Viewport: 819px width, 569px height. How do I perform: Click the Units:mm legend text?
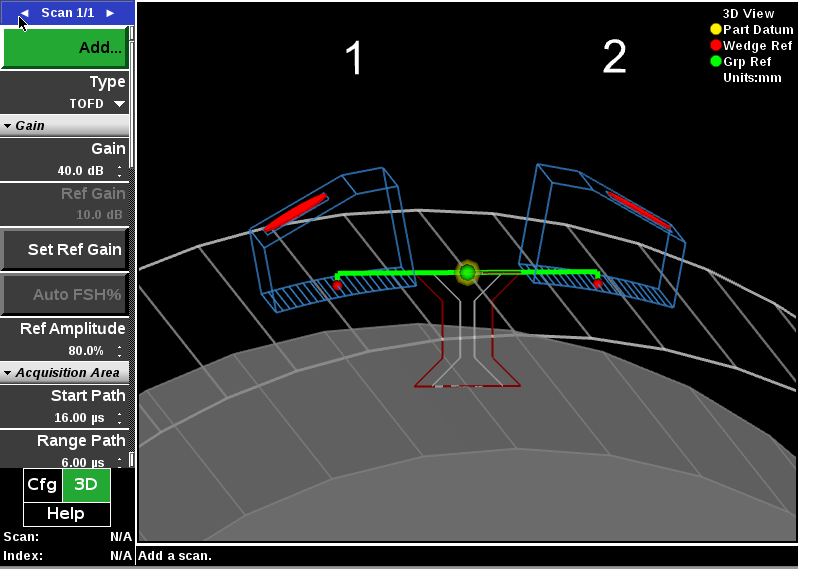[752, 78]
